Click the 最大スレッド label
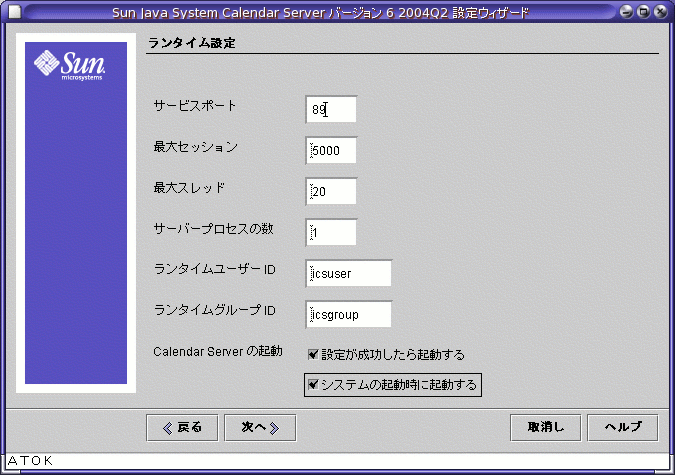675x475 pixels. 189,188
